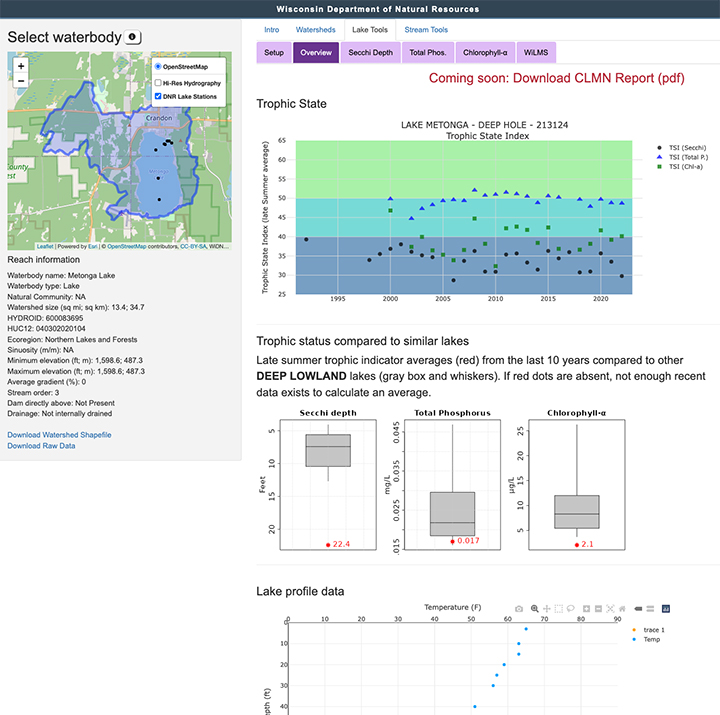Toggle TSI (Secchi) legend series
Viewport: 720px width, 715px height.
tap(681, 148)
